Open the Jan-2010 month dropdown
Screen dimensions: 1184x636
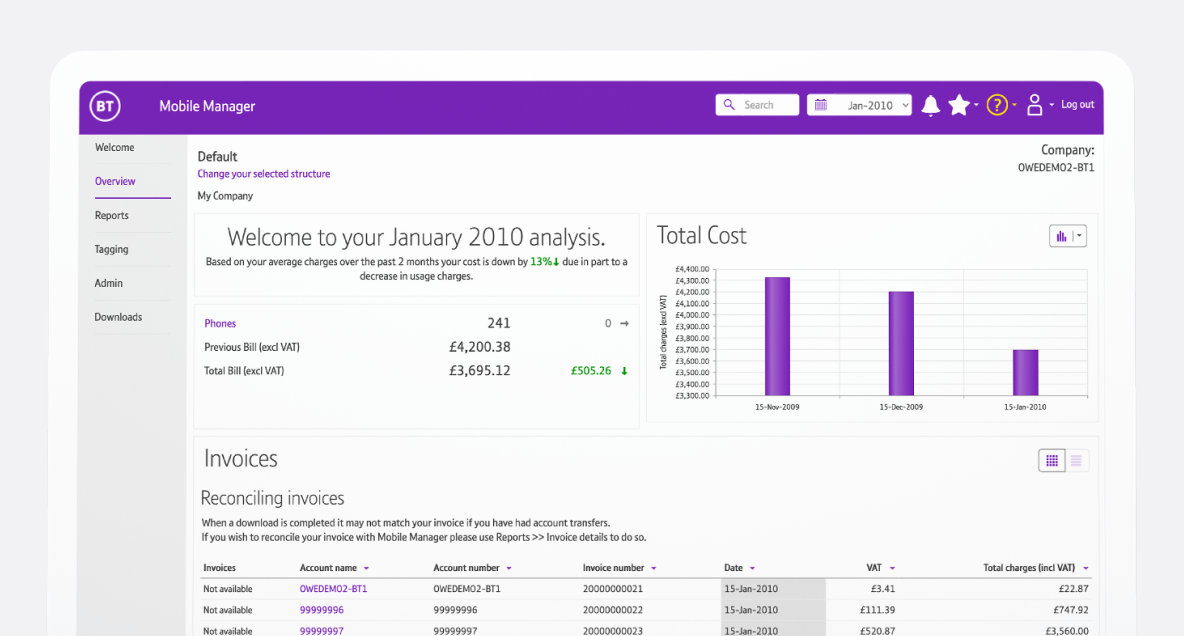[x=859, y=105]
